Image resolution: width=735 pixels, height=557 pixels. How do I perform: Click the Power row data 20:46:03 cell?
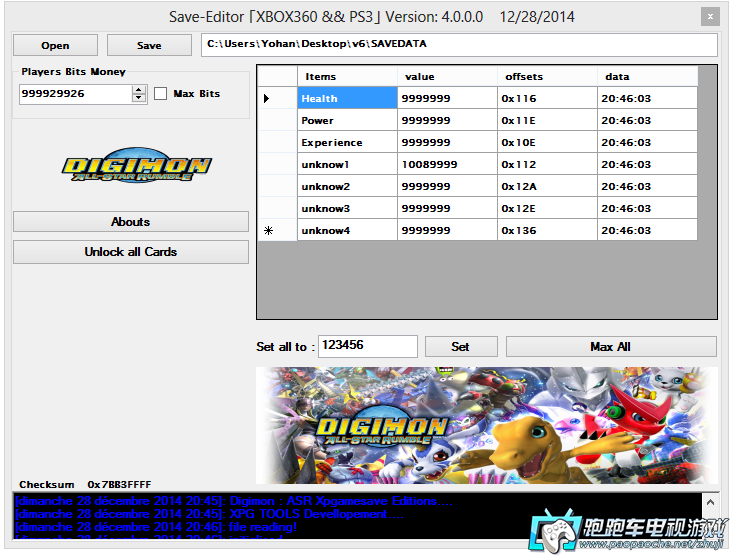coord(647,120)
